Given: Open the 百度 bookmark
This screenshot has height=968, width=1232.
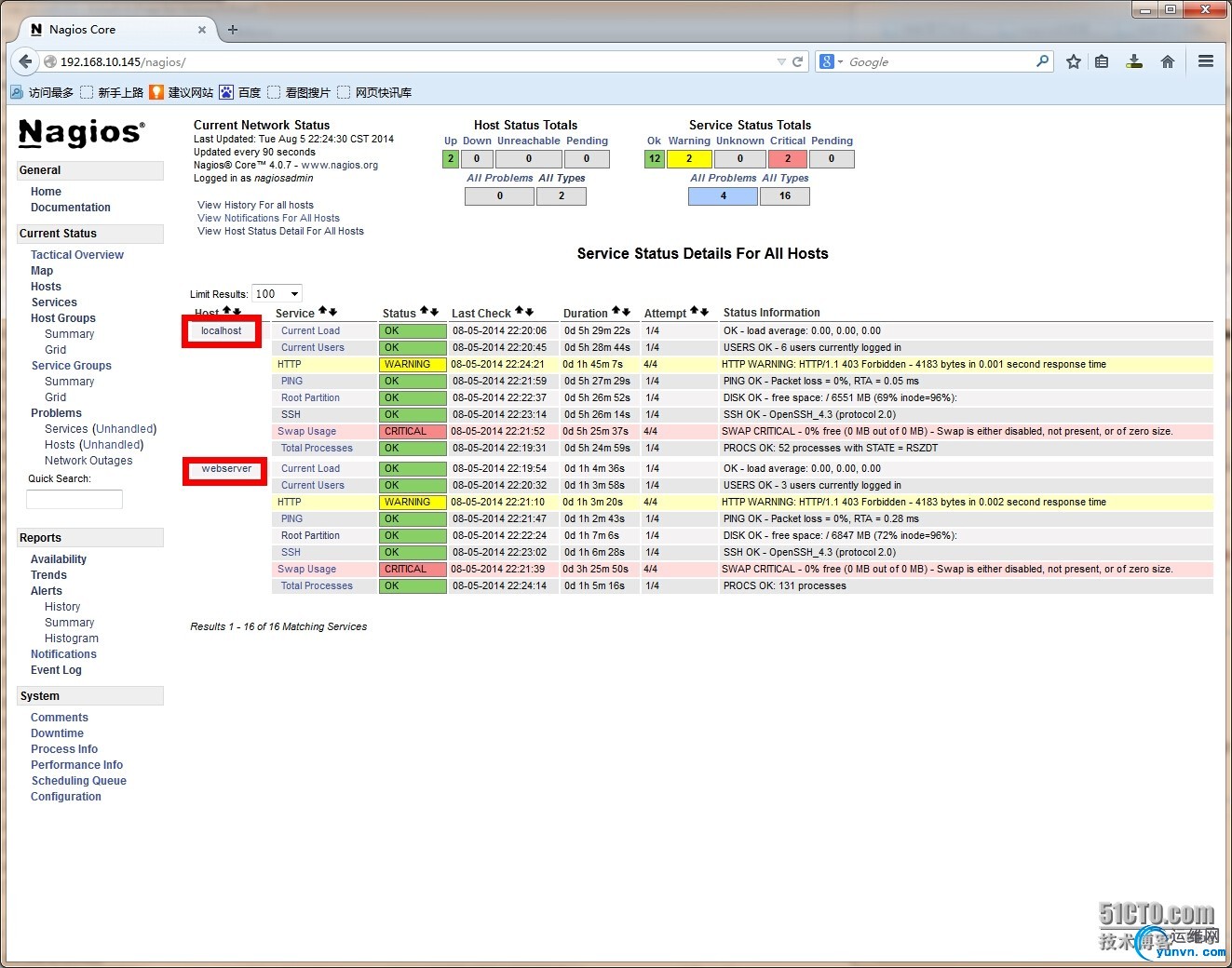Looking at the screenshot, I should [x=240, y=92].
